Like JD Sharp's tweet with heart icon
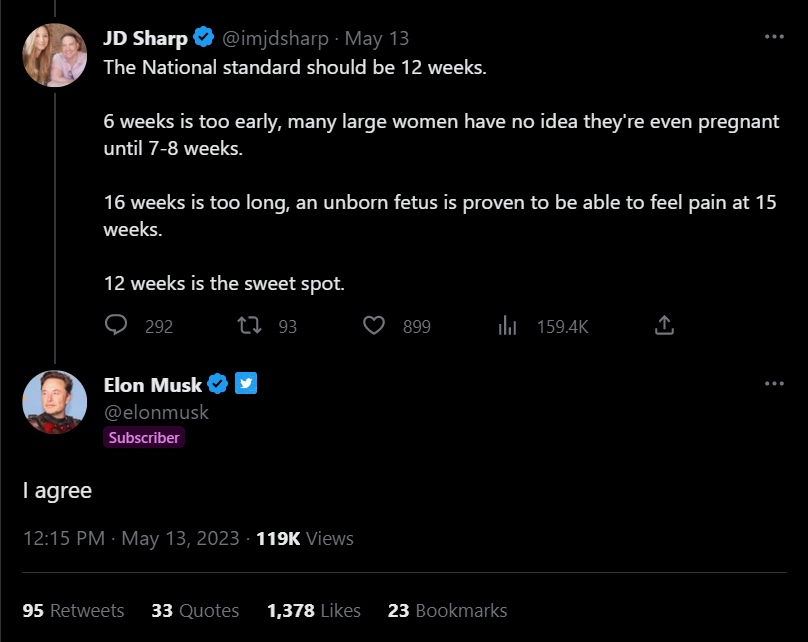Screen dimensions: 808x642 pos(374,326)
